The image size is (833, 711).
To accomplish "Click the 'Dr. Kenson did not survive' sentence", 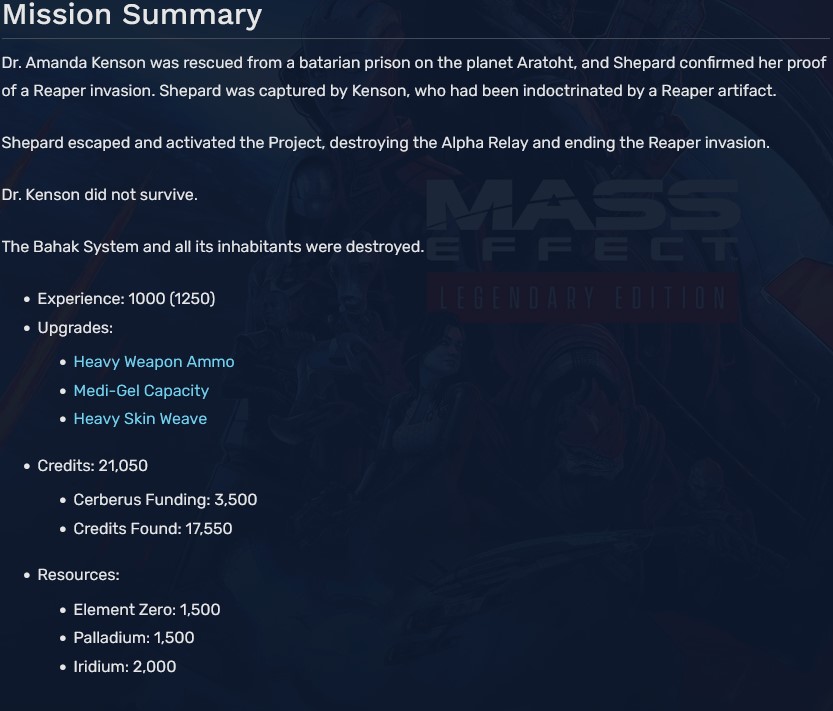I will point(100,195).
